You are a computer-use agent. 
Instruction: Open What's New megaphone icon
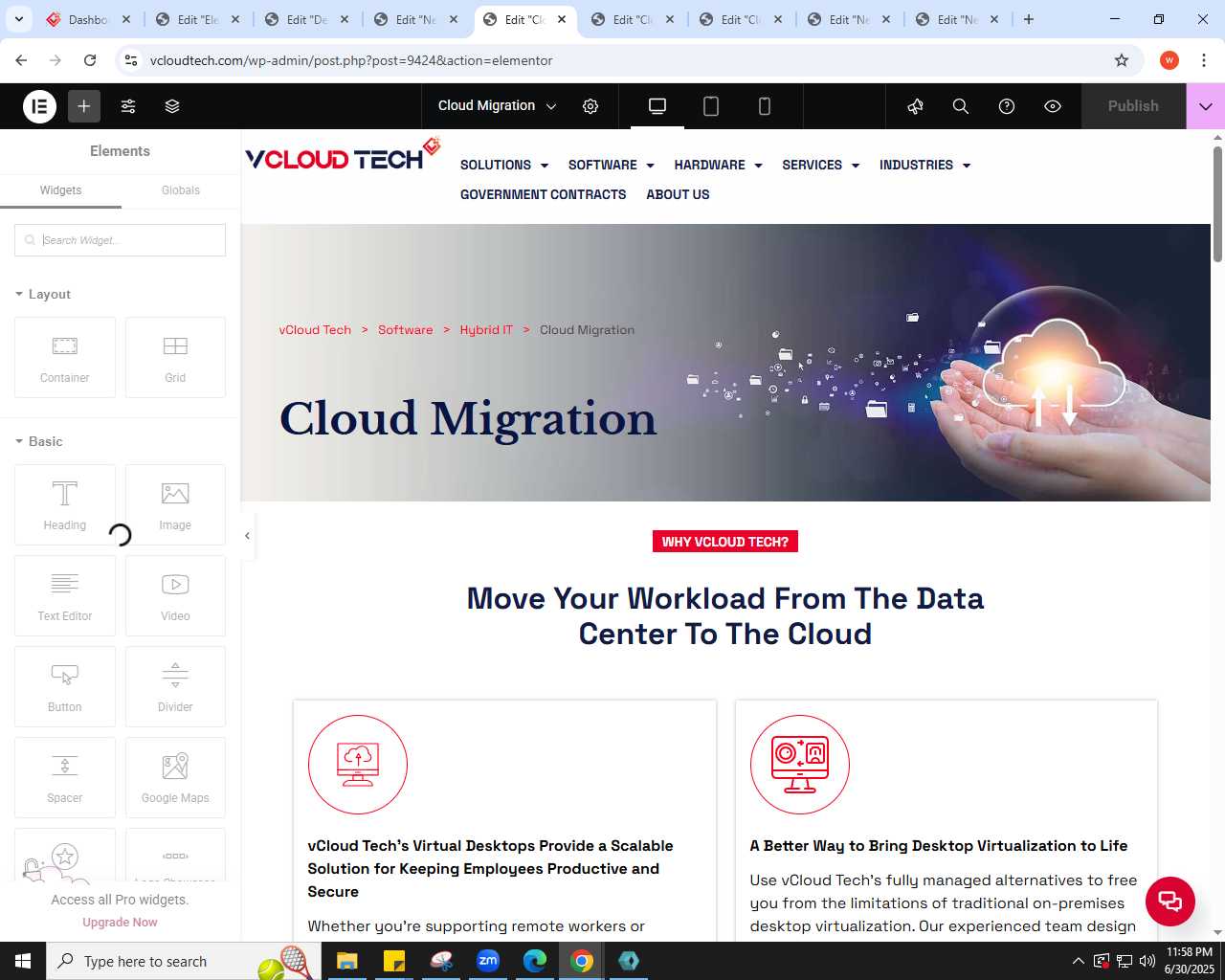coord(915,106)
